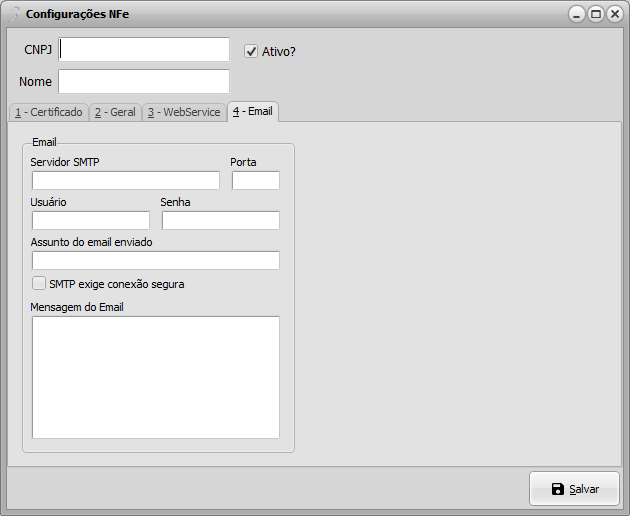
Task: Click the application feather icon in title bar
Action: tap(14, 14)
